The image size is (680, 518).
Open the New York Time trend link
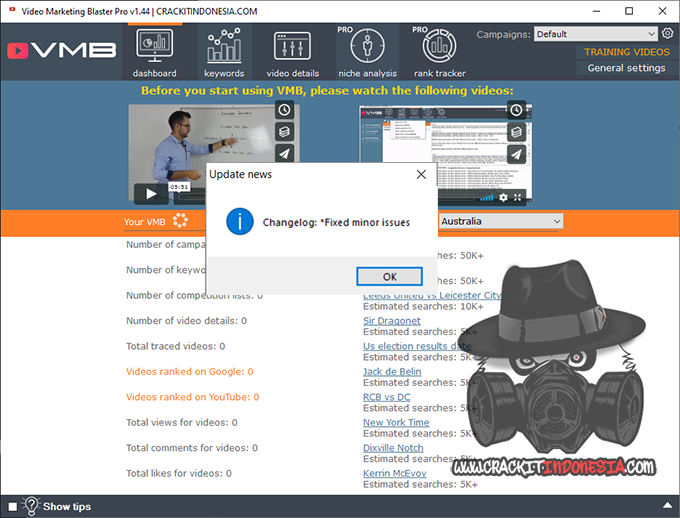(x=396, y=422)
